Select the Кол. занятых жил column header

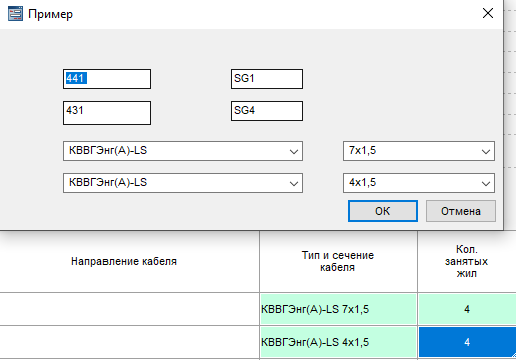467,261
